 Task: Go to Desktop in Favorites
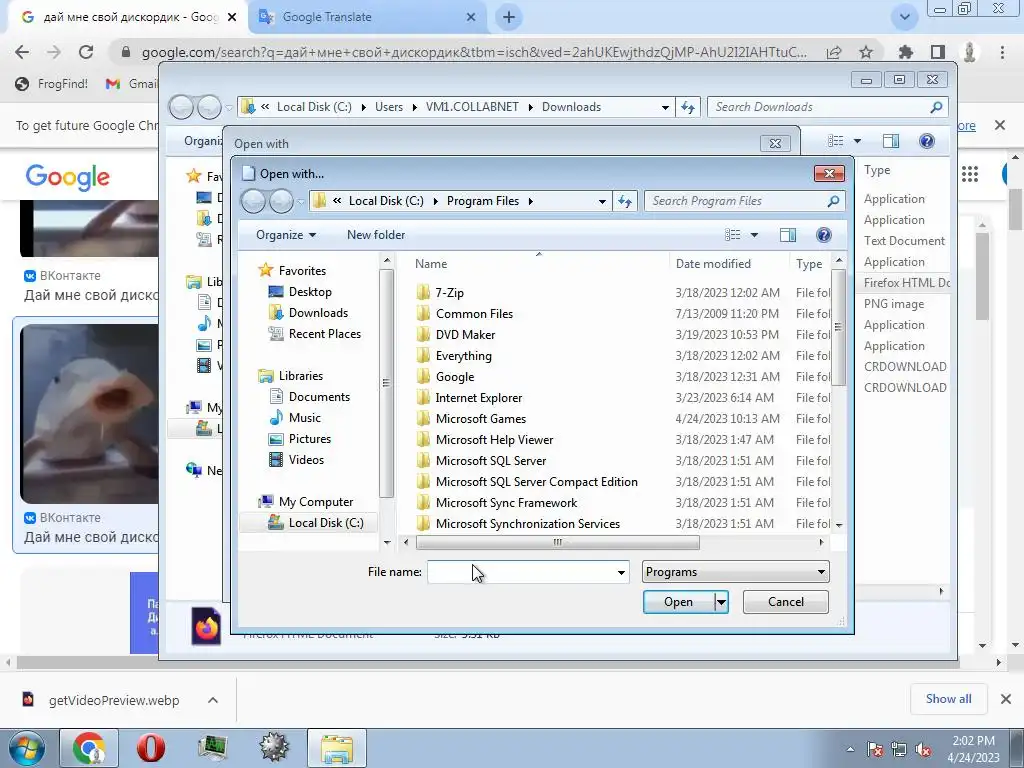[x=310, y=292]
